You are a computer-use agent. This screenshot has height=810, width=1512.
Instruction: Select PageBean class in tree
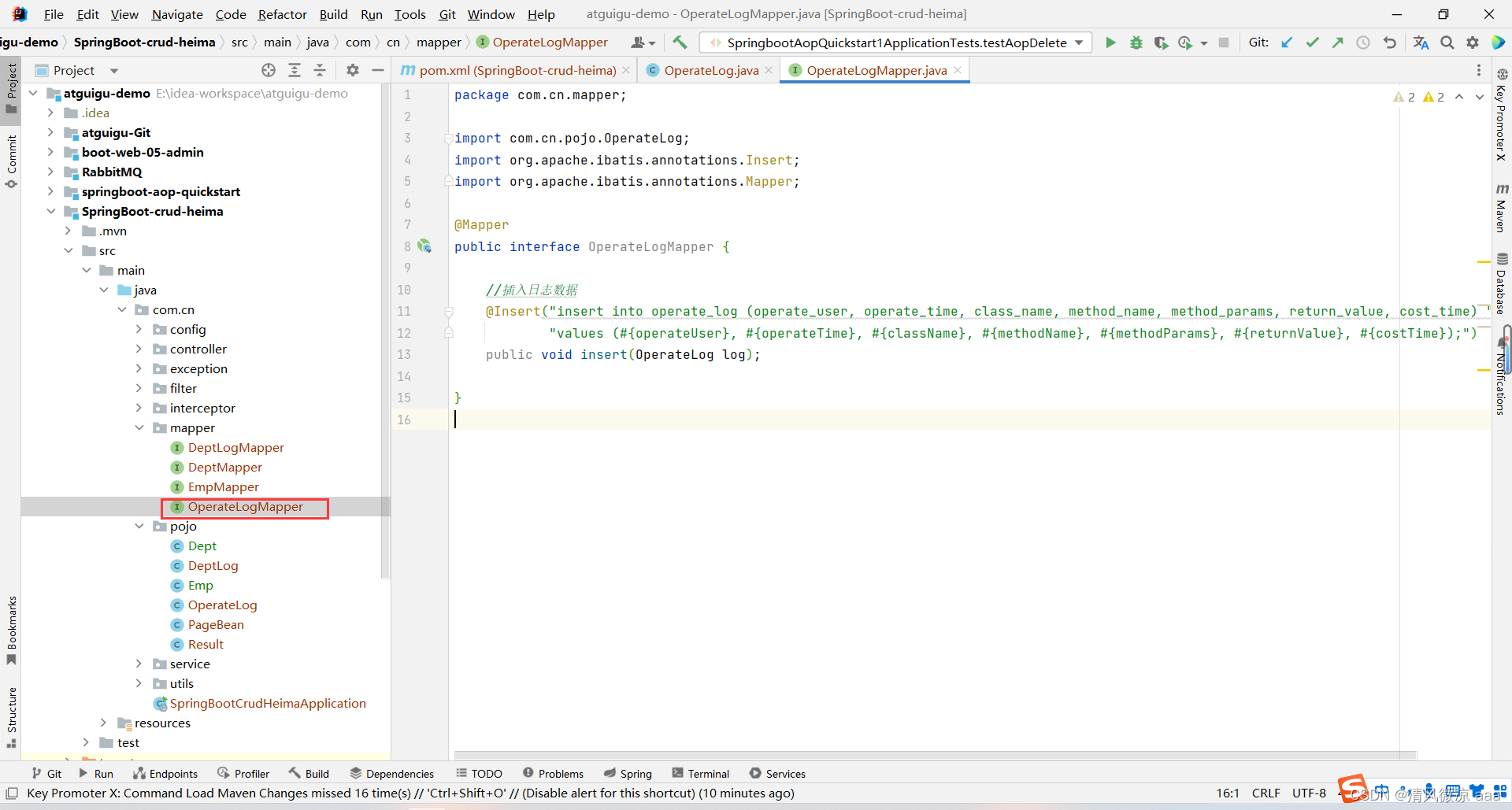coord(215,624)
